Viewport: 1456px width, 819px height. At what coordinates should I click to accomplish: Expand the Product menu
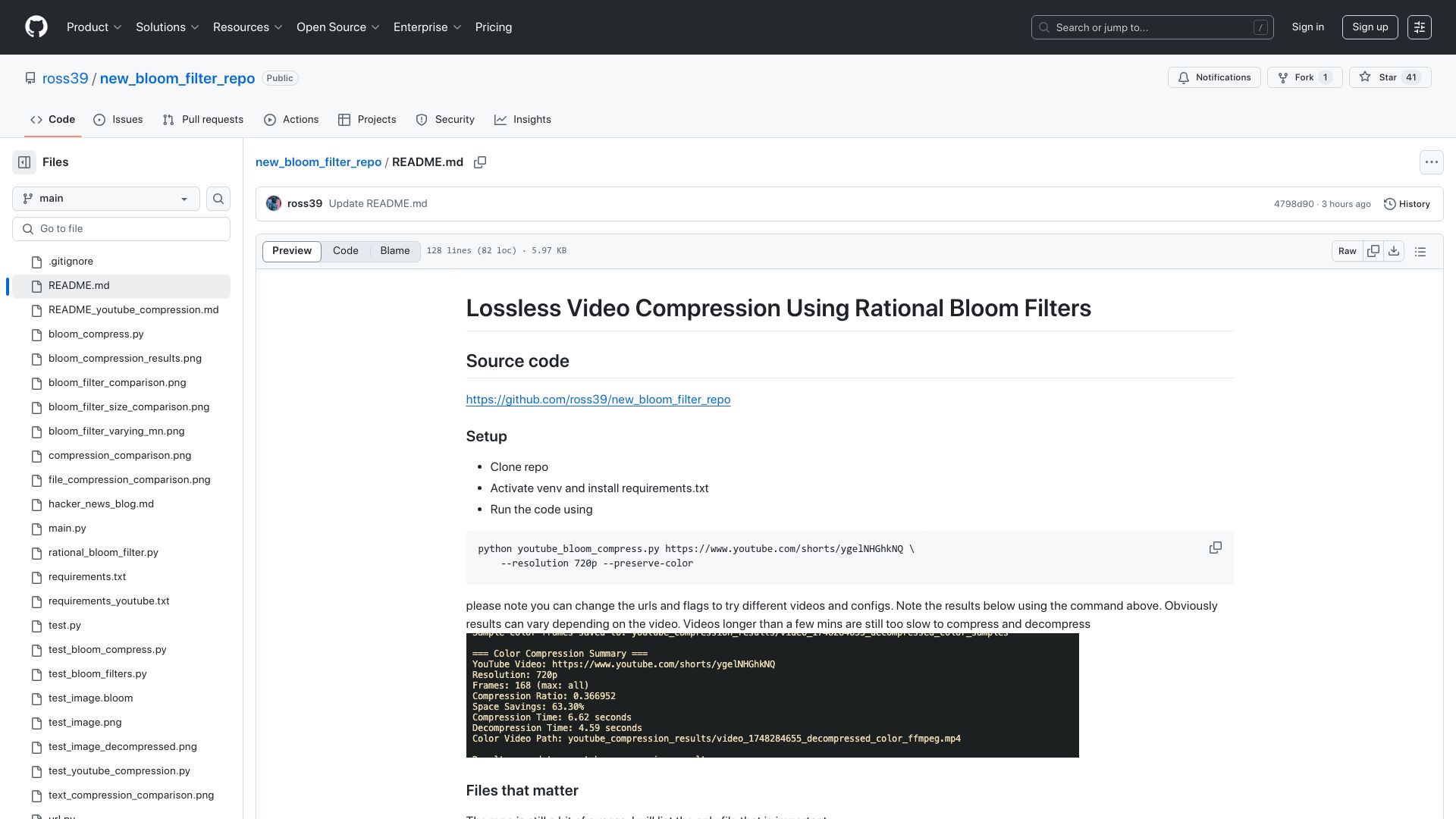(x=94, y=27)
